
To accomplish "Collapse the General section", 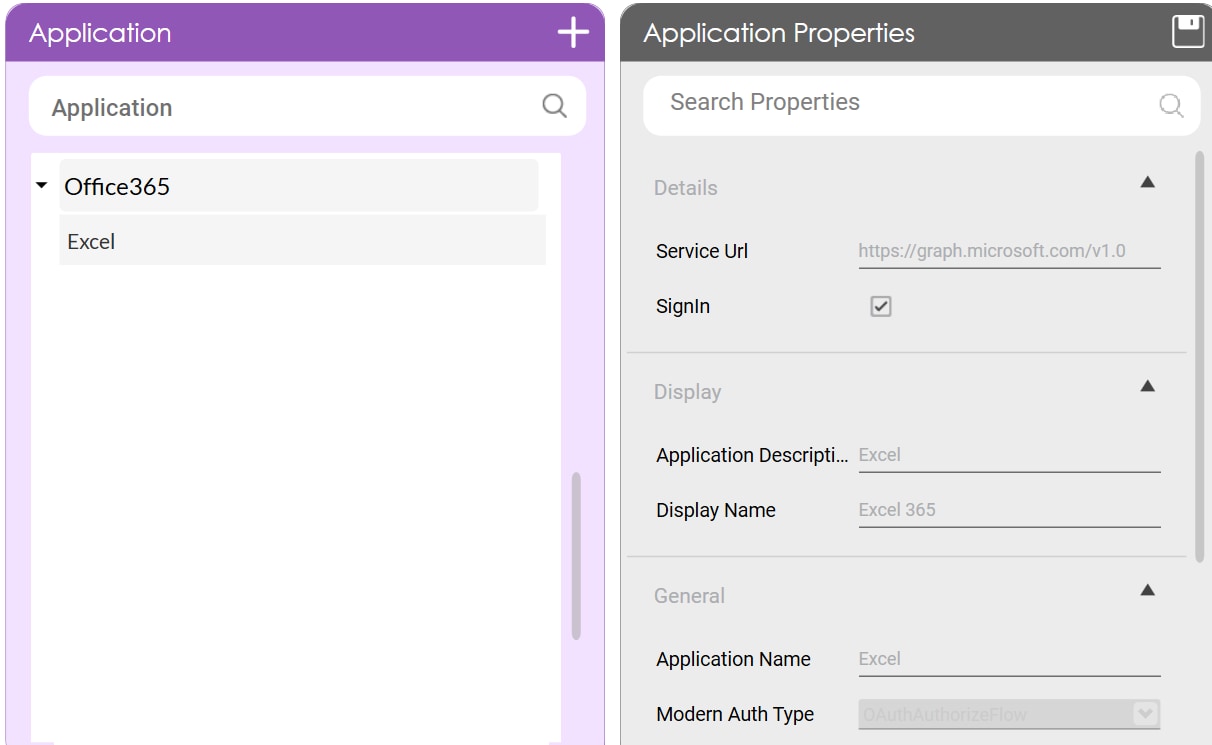I will click(x=1148, y=590).
